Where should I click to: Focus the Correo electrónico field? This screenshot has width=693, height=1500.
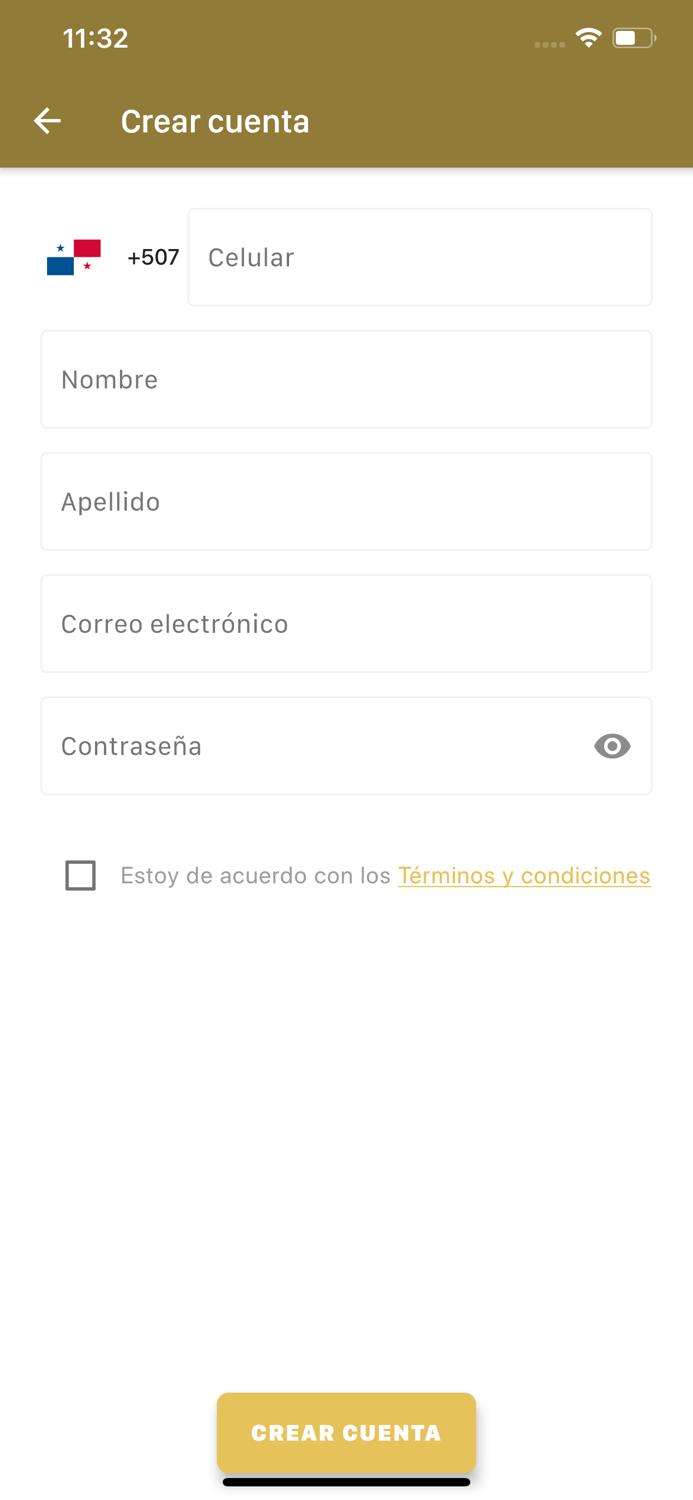(x=346, y=623)
